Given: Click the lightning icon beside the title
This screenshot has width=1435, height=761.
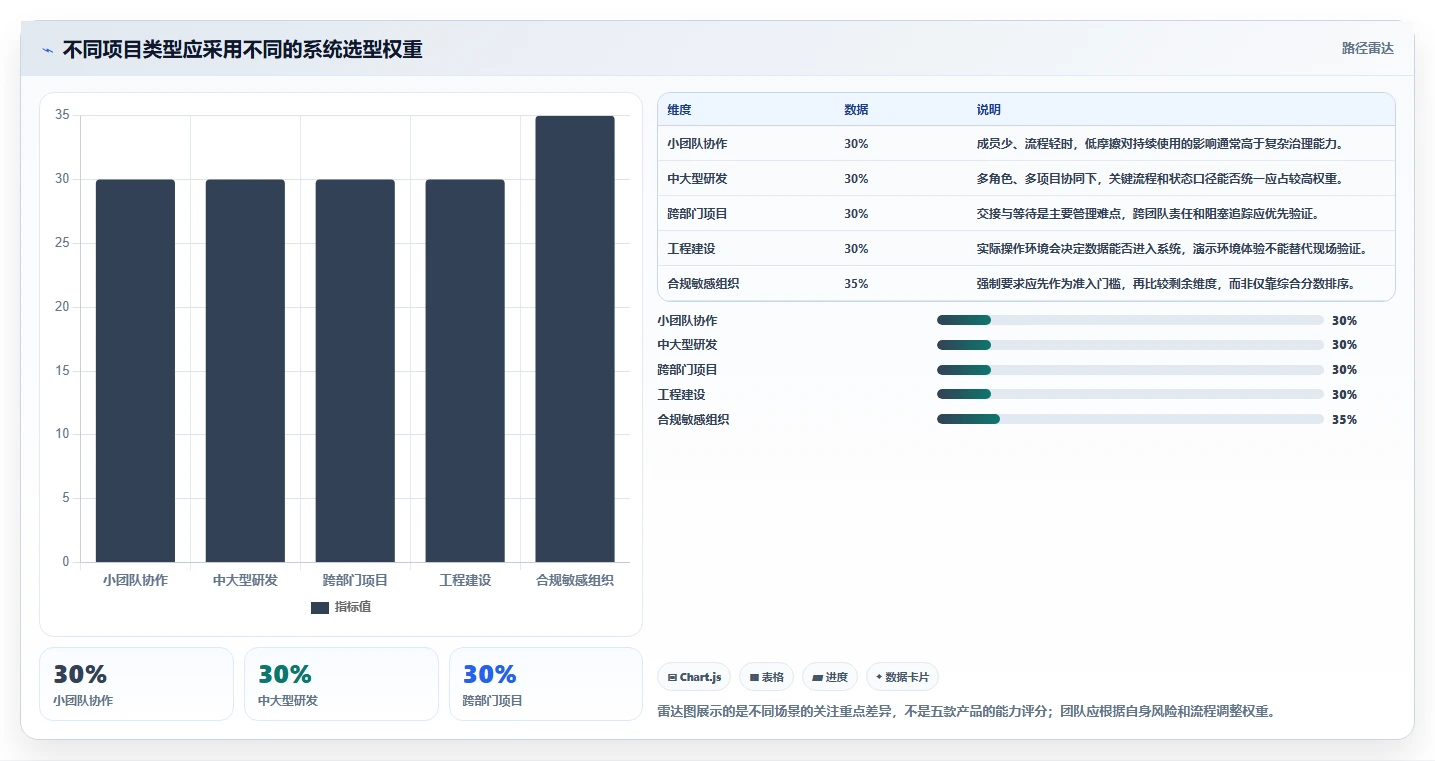Looking at the screenshot, I should coord(48,50).
